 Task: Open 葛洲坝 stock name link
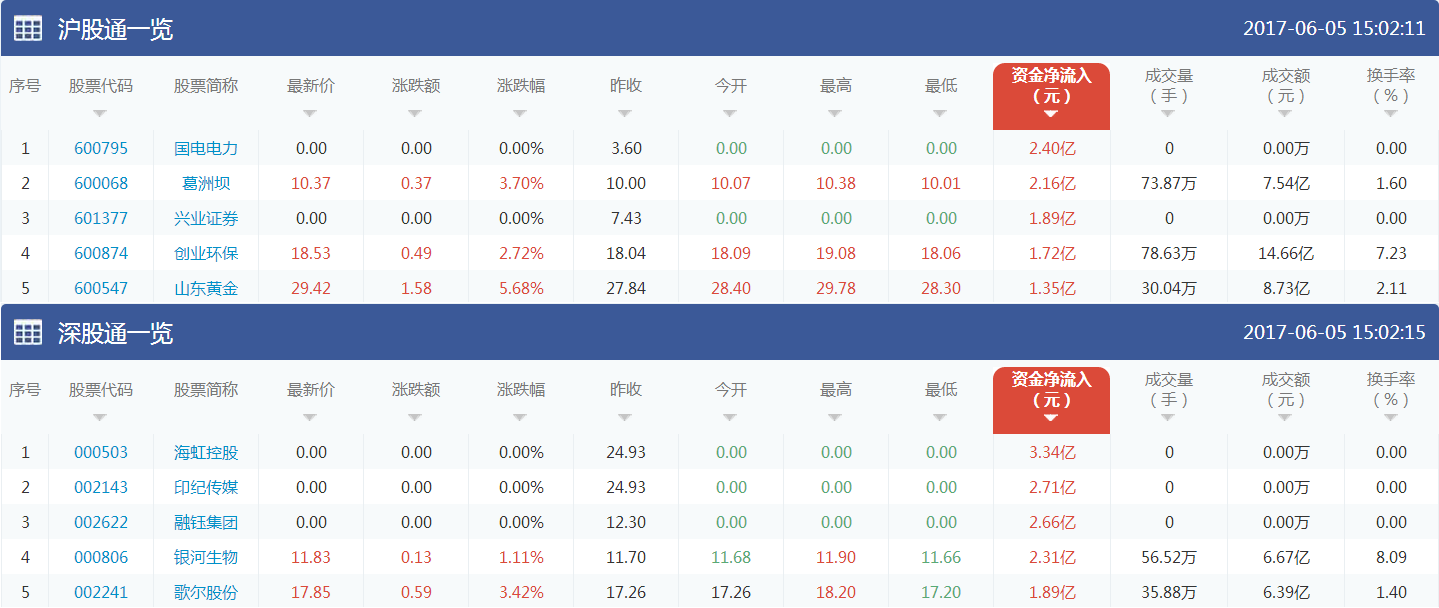pyautogui.click(x=206, y=183)
